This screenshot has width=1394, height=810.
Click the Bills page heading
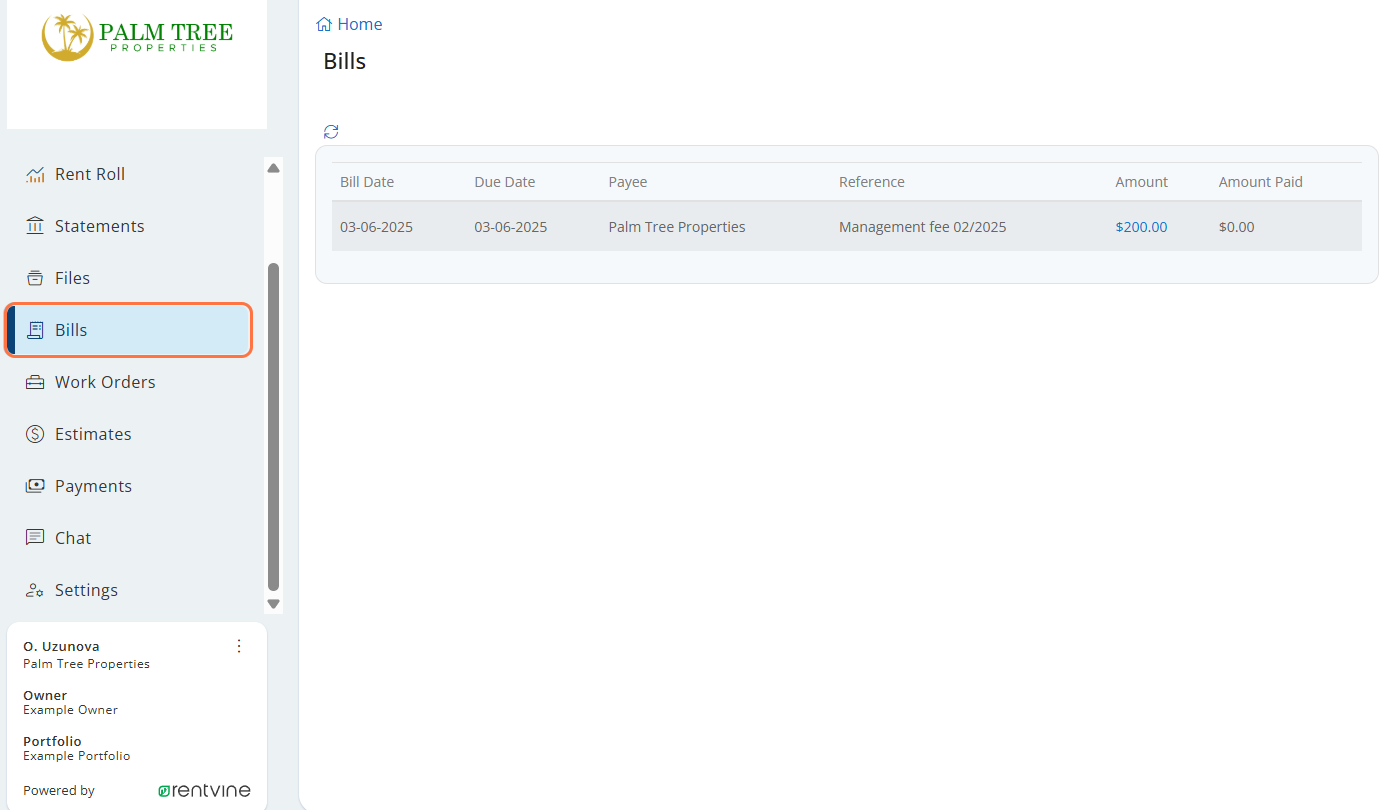tap(345, 61)
